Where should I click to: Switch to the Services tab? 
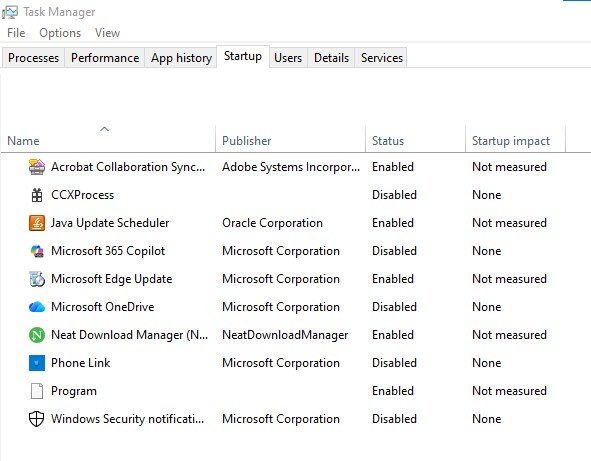[382, 58]
